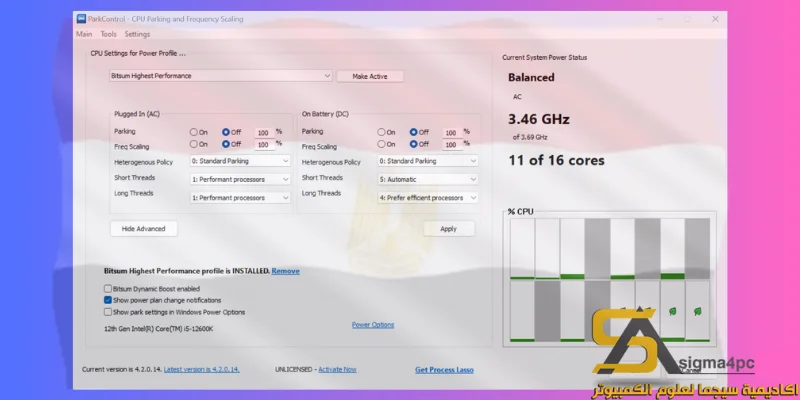Close the ParkControl window
The height and width of the screenshot is (400, 800).
tap(715, 19)
